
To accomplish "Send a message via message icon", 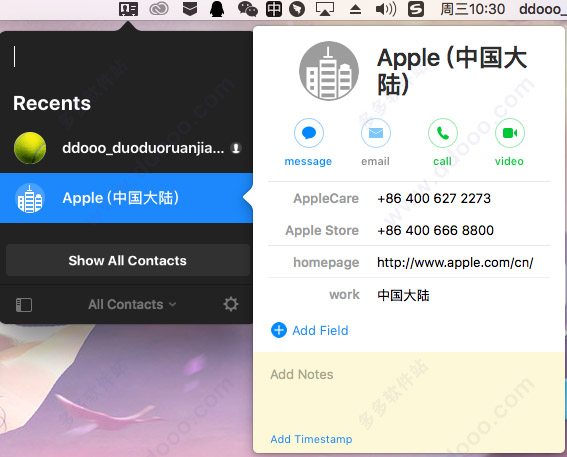I will click(x=308, y=133).
